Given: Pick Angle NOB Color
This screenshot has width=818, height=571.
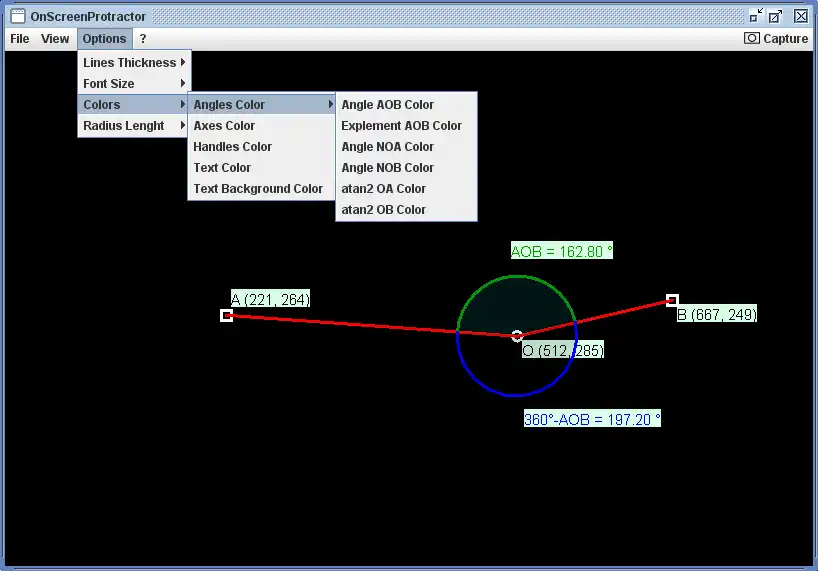Looking at the screenshot, I should click(x=406, y=167).
